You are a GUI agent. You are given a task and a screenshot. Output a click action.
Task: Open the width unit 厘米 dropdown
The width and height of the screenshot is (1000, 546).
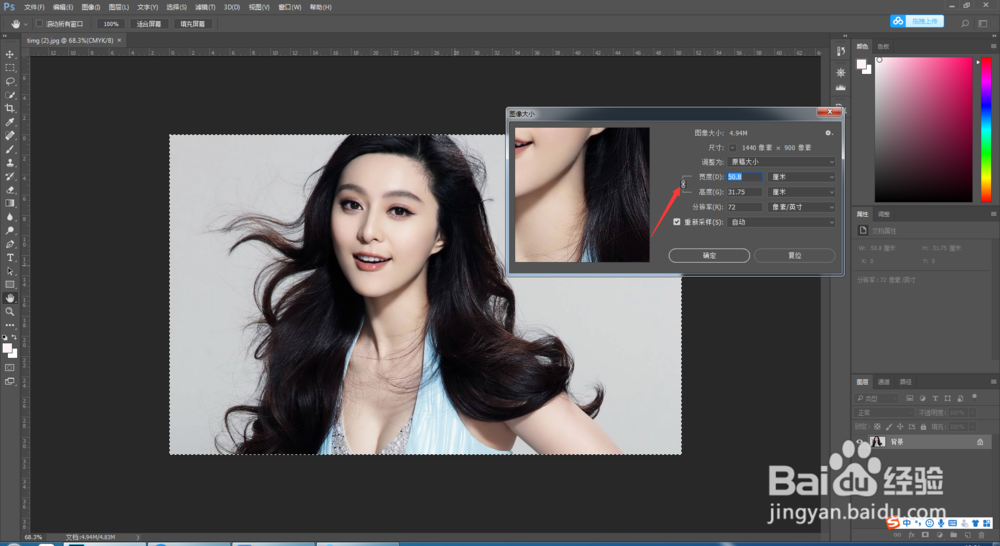pyautogui.click(x=801, y=177)
